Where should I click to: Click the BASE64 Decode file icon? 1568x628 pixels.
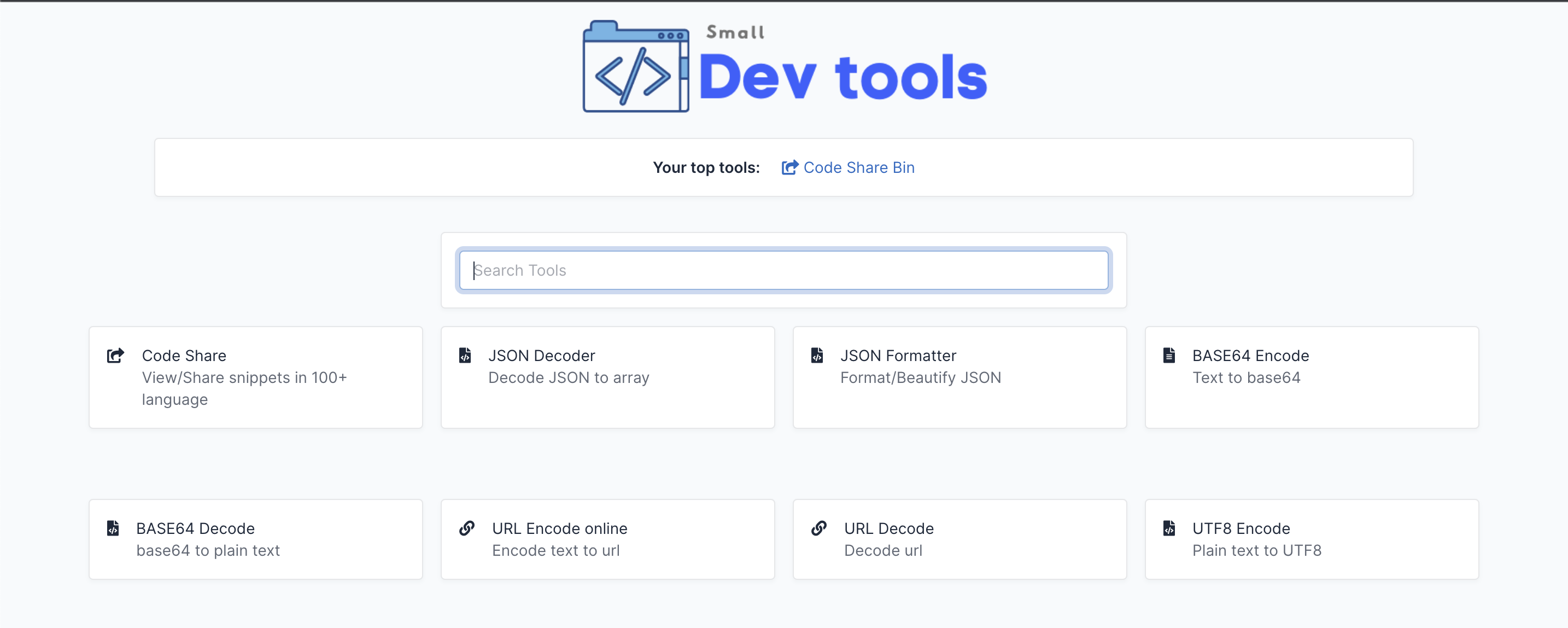tap(113, 528)
